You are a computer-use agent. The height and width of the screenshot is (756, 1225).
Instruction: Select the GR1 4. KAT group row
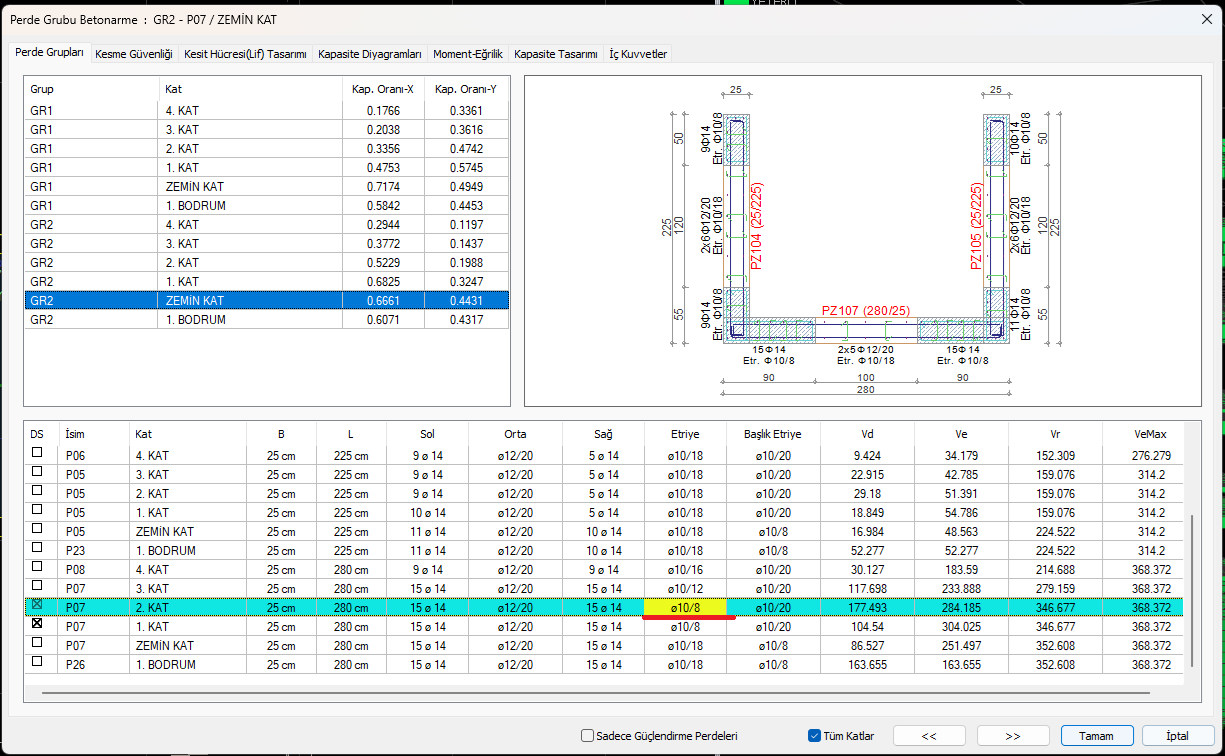267,111
